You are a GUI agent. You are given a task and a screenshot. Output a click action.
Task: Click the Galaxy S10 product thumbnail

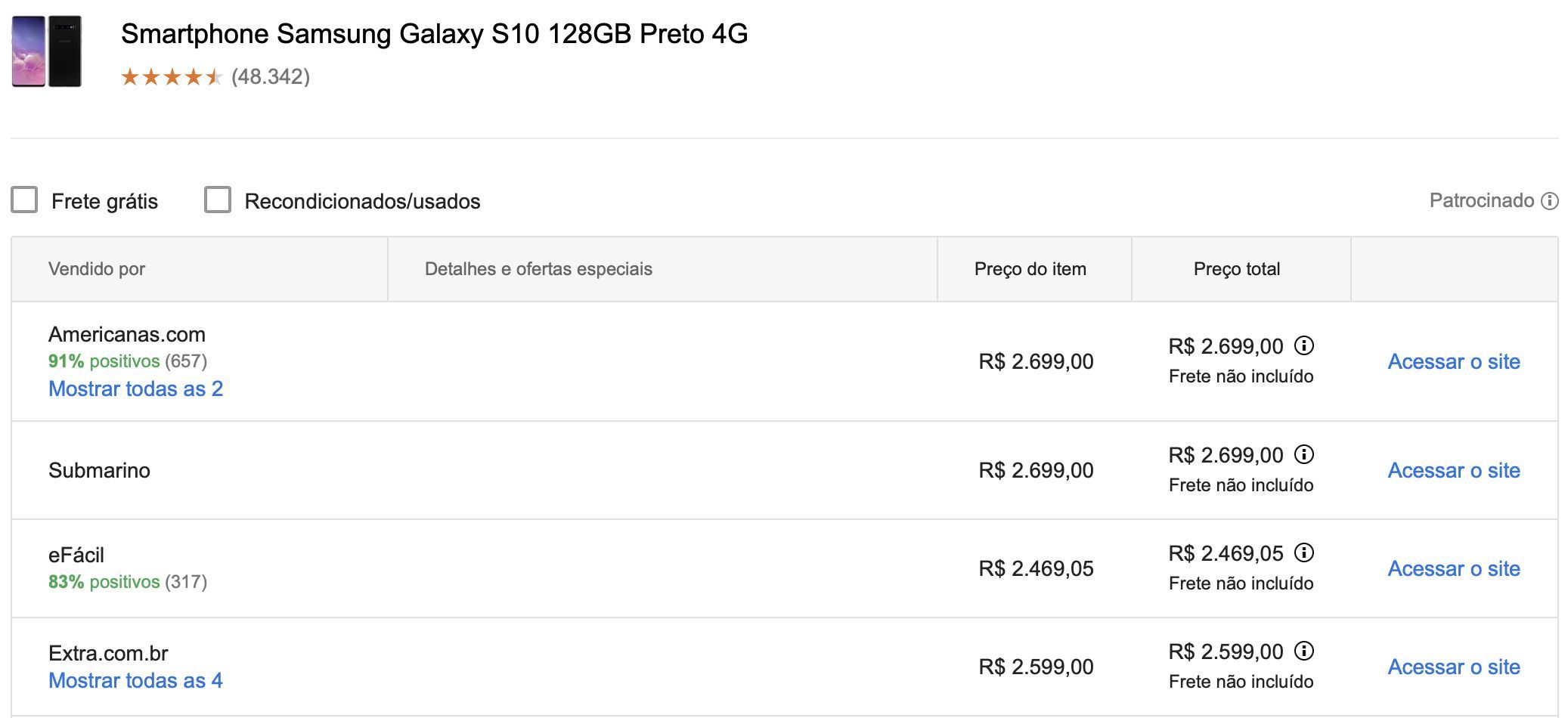[47, 51]
